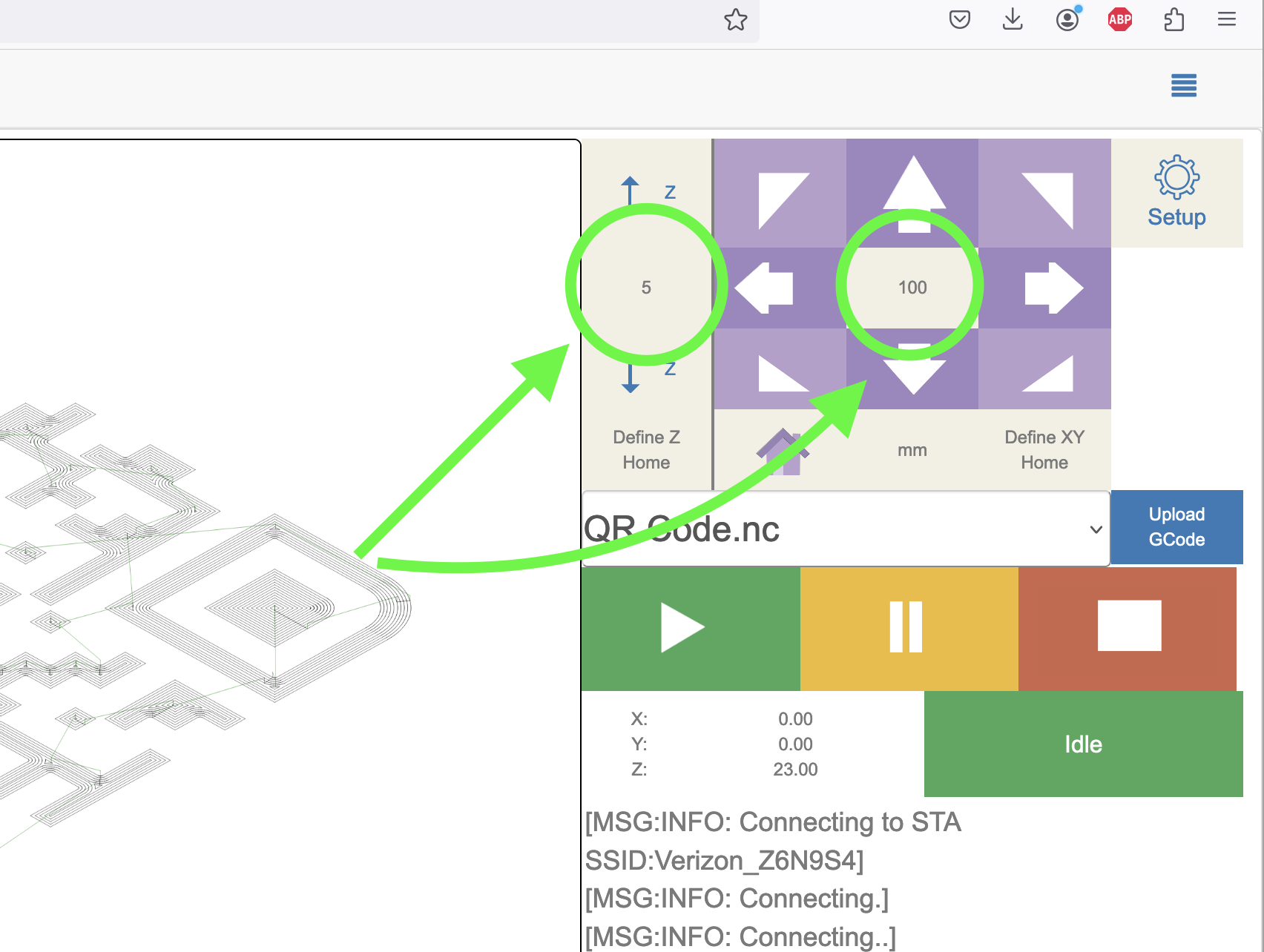Lower the Z axis with the down arrow
1264x952 pixels.
(x=631, y=378)
